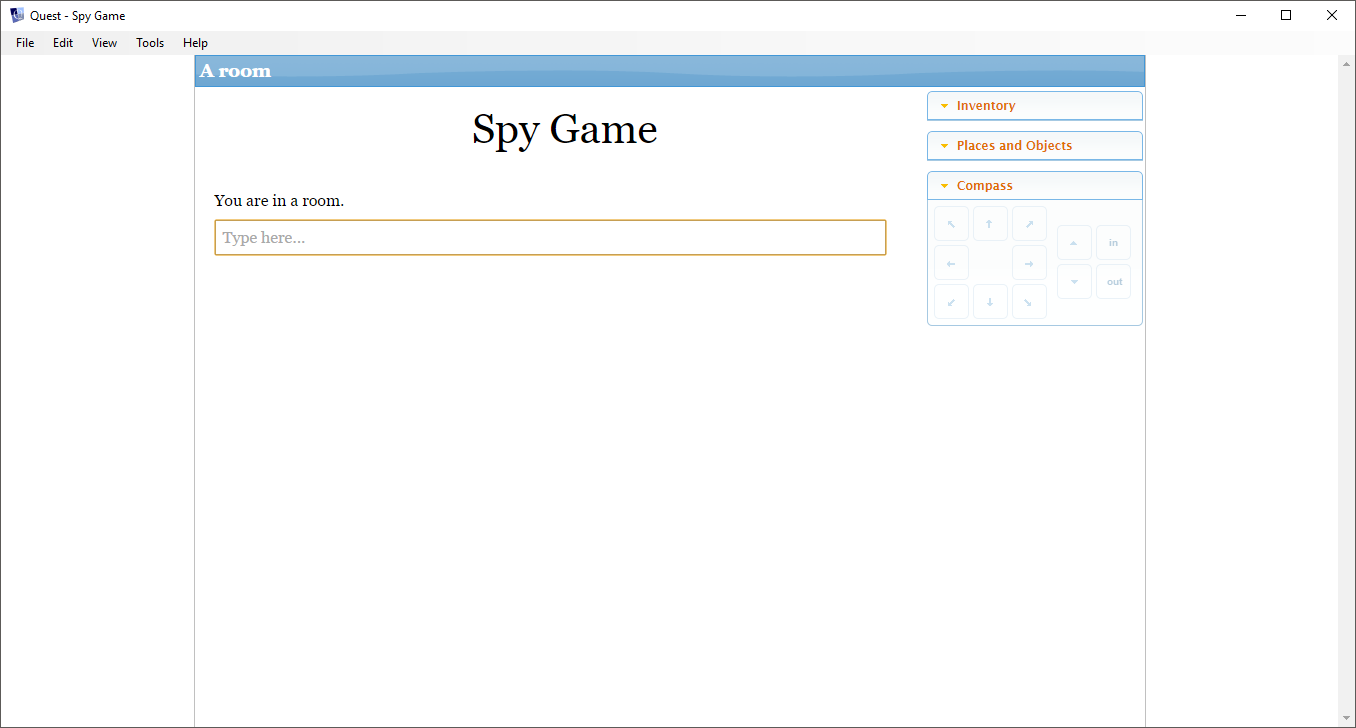The height and width of the screenshot is (728, 1356).
Task: Maximize the Quest window
Action: 1286,15
